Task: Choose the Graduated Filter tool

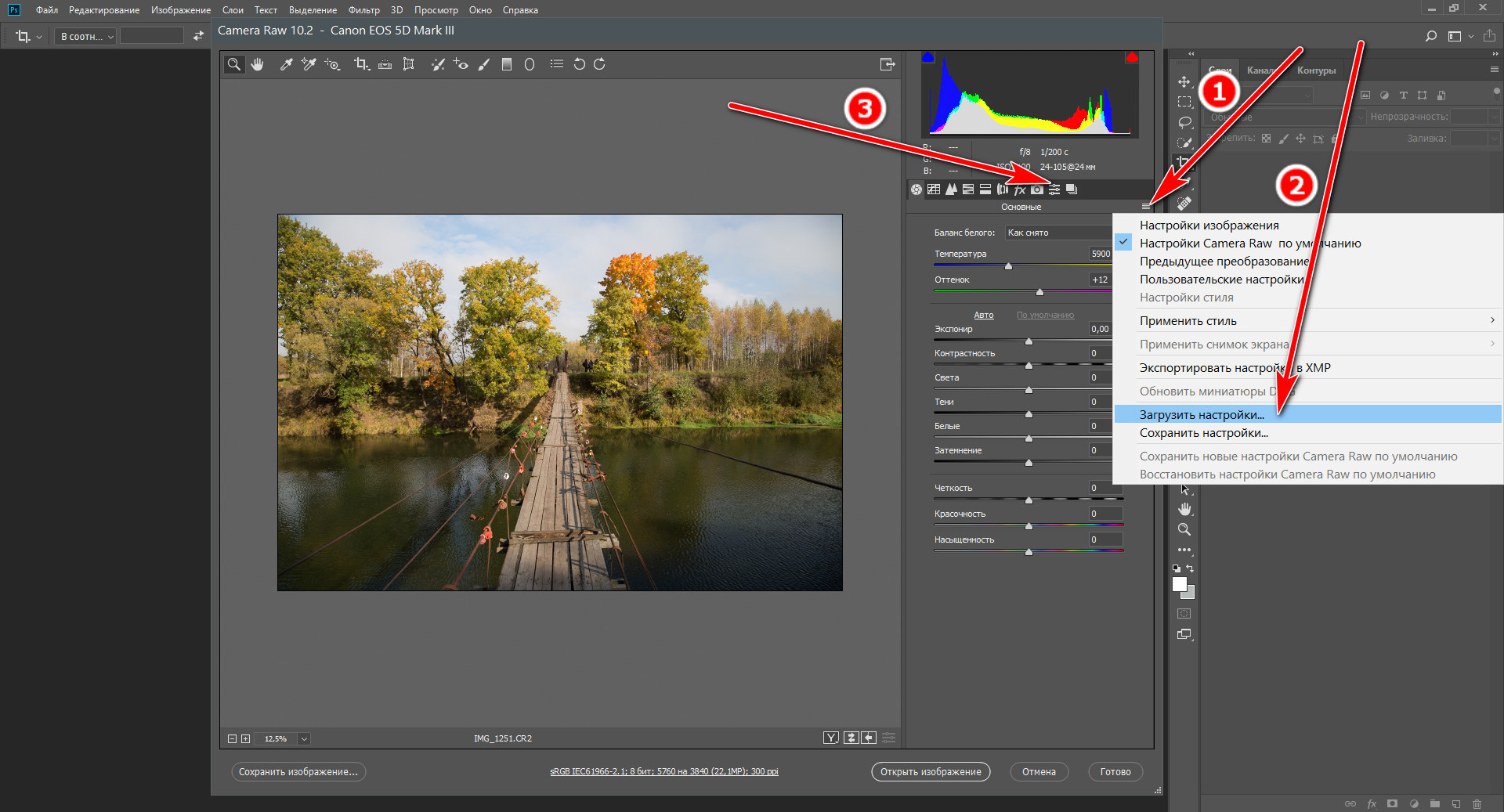Action: pos(507,64)
